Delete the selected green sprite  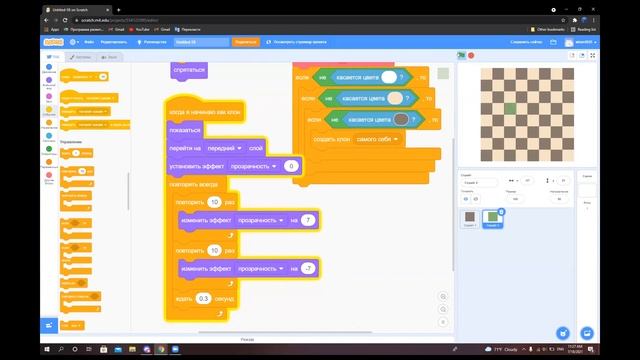pyautogui.click(x=502, y=211)
